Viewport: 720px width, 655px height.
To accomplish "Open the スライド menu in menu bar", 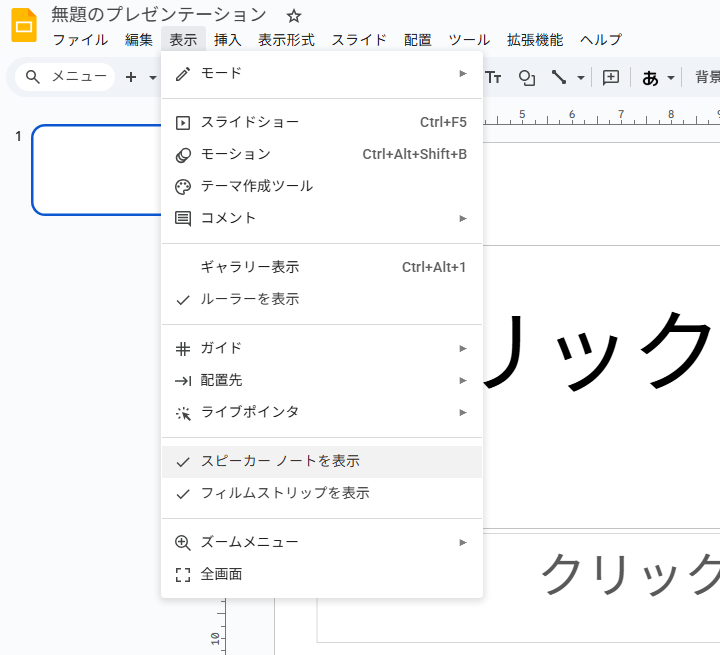I will pos(359,40).
